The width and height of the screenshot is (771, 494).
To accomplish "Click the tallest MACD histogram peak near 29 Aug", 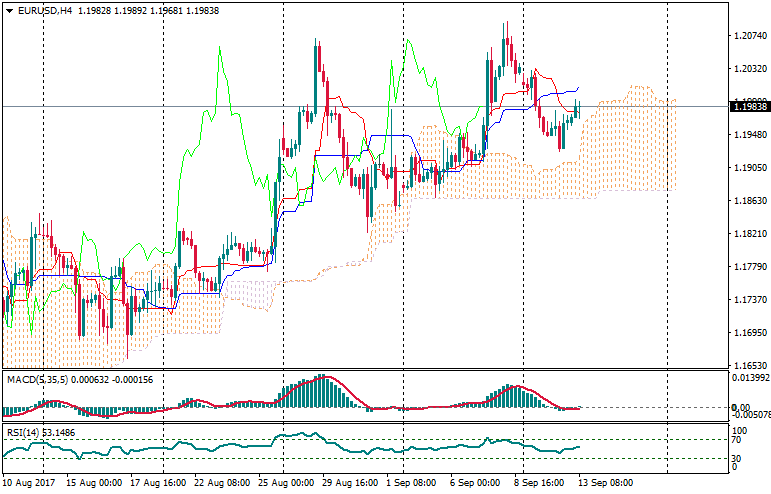I will pos(318,379).
